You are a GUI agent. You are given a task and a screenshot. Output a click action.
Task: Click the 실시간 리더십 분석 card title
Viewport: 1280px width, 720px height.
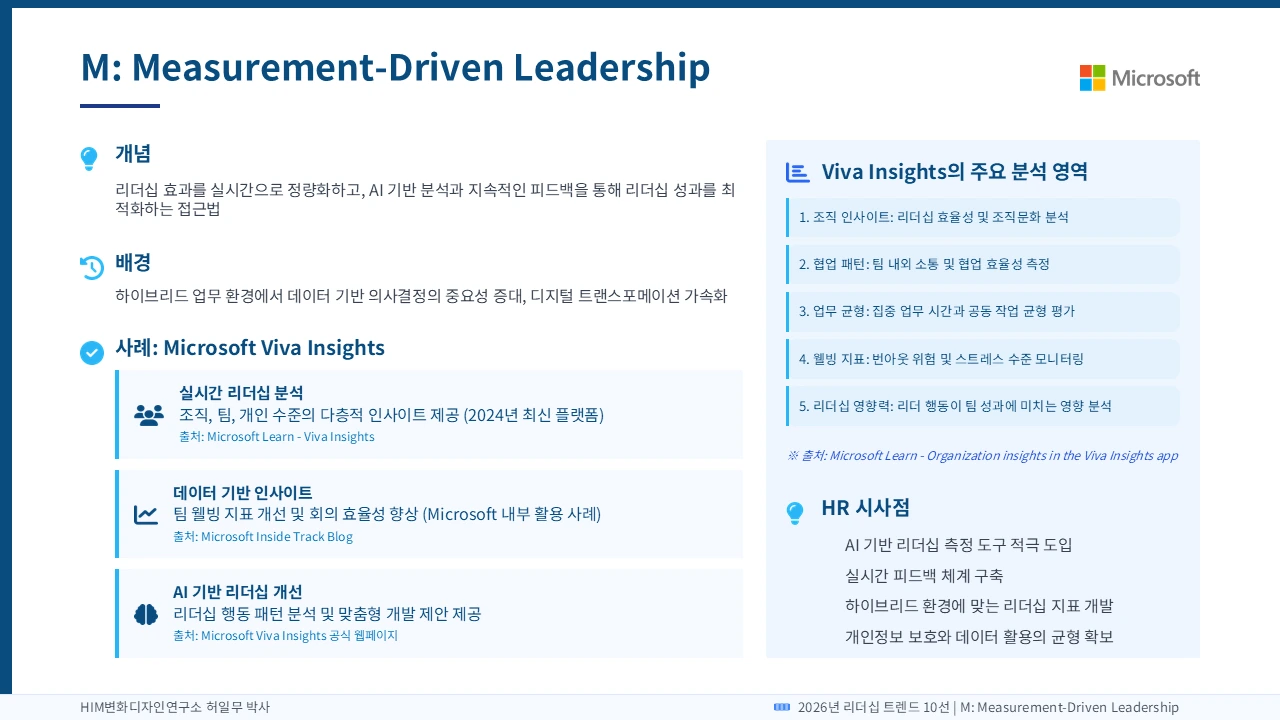point(241,392)
